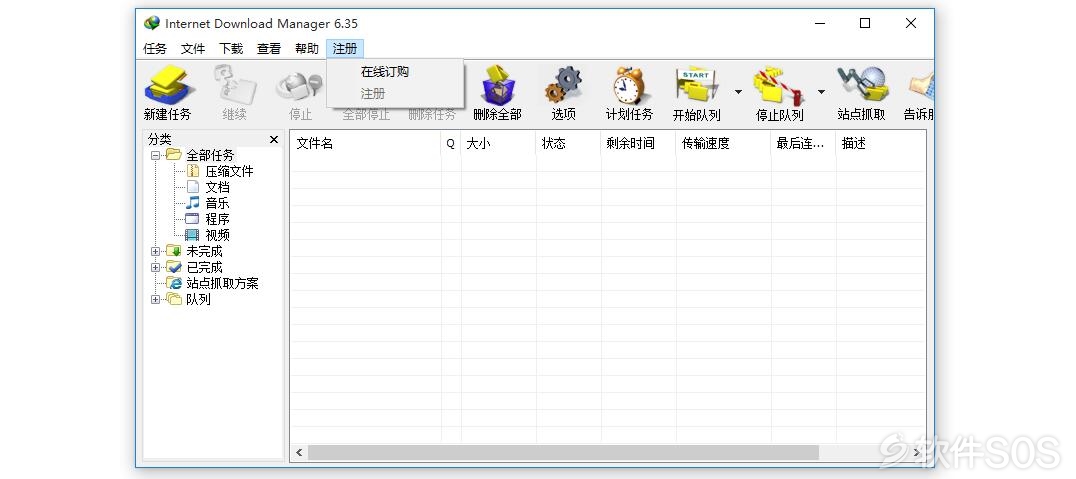1076x479 pixels.
Task: Click the horizontal scrollbar thumb
Action: 563,453
